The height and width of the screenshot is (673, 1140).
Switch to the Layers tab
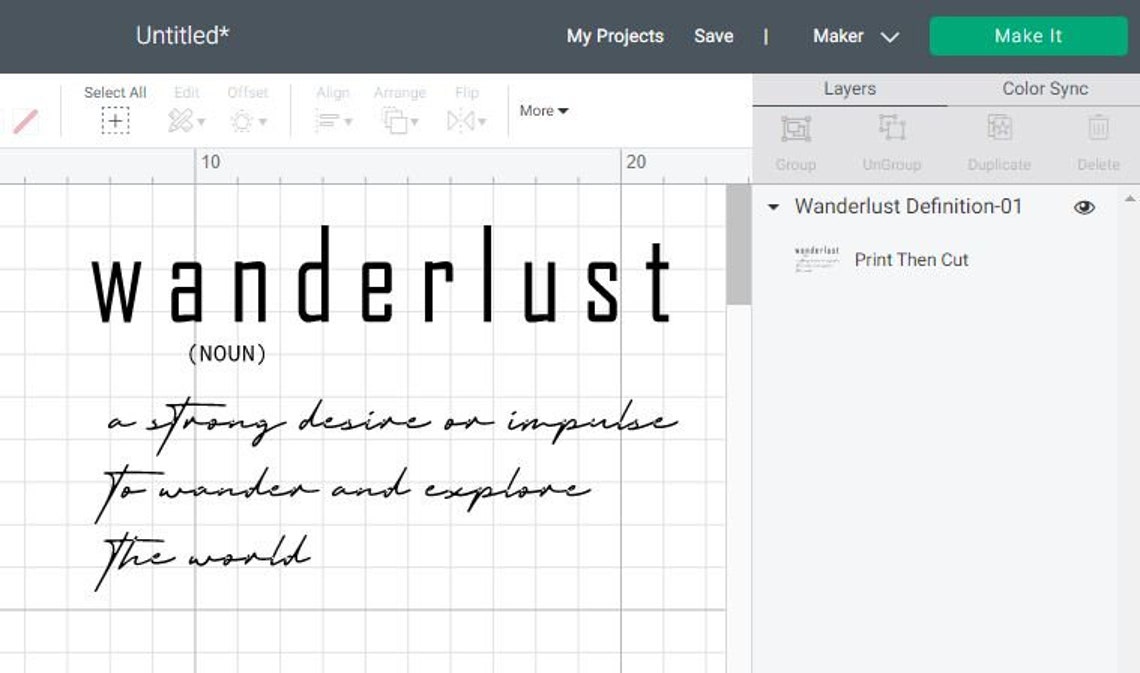pos(849,88)
